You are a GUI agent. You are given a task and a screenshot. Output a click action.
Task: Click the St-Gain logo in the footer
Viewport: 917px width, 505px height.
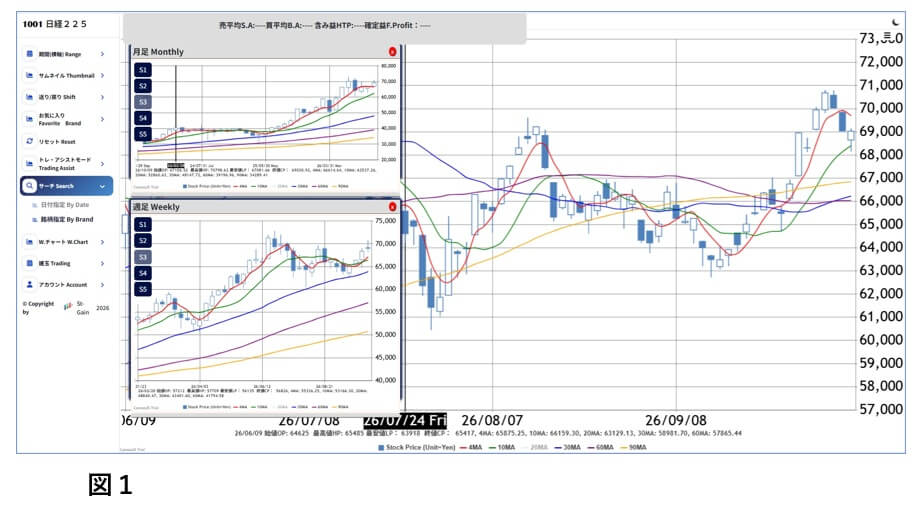pos(68,306)
